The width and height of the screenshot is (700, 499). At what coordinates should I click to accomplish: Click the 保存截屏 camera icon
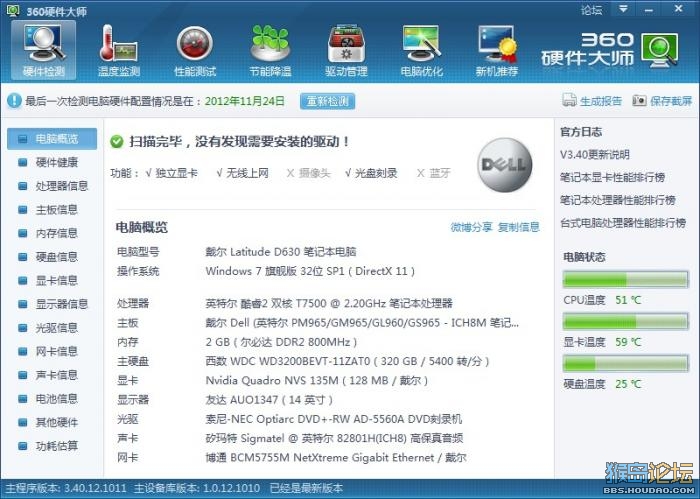tap(639, 100)
